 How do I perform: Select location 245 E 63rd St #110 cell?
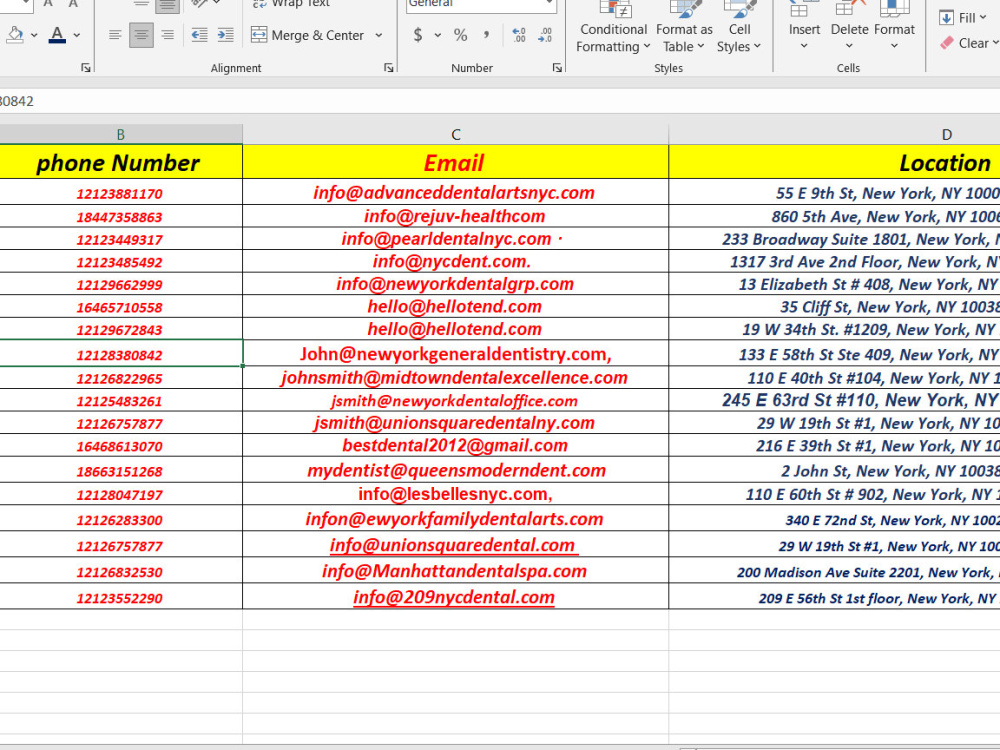834,401
